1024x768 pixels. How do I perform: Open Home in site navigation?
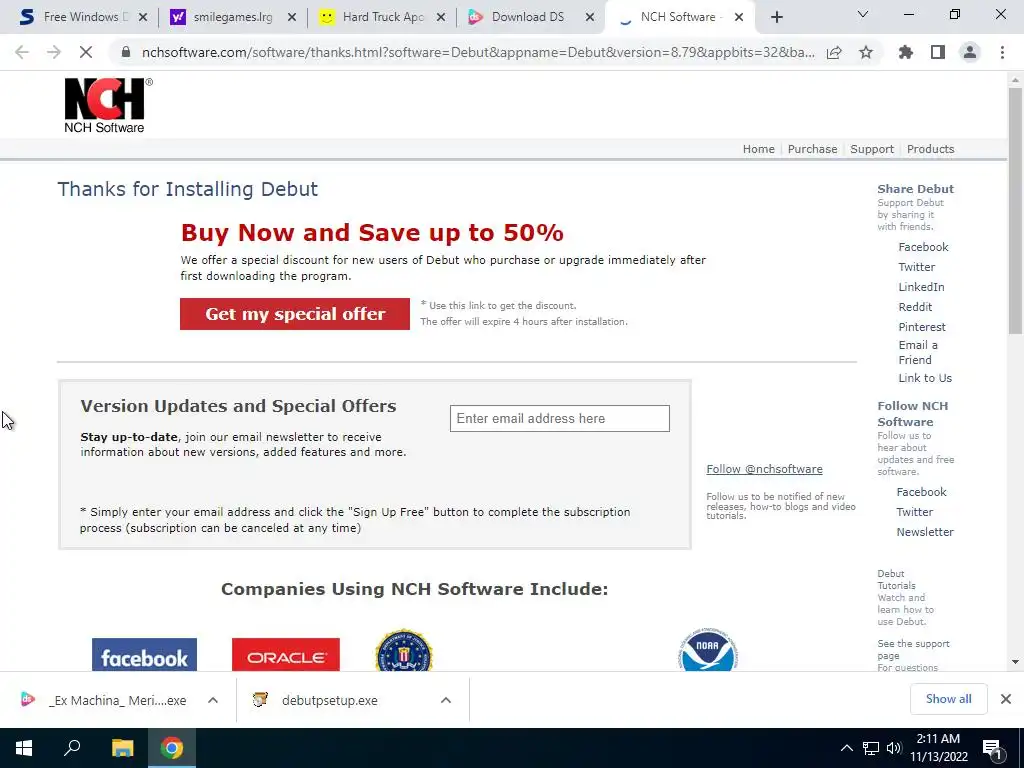pyautogui.click(x=758, y=149)
